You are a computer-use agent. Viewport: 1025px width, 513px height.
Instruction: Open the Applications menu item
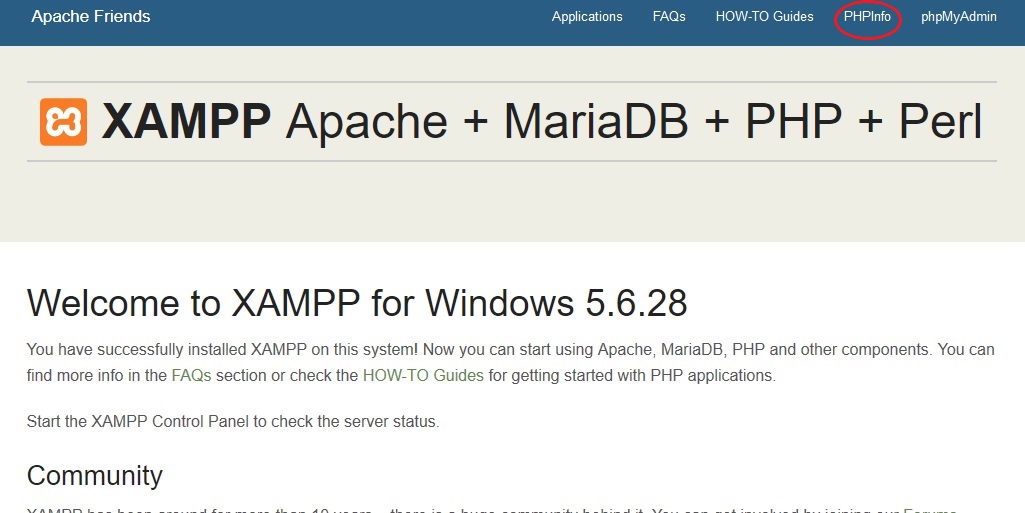pos(587,17)
